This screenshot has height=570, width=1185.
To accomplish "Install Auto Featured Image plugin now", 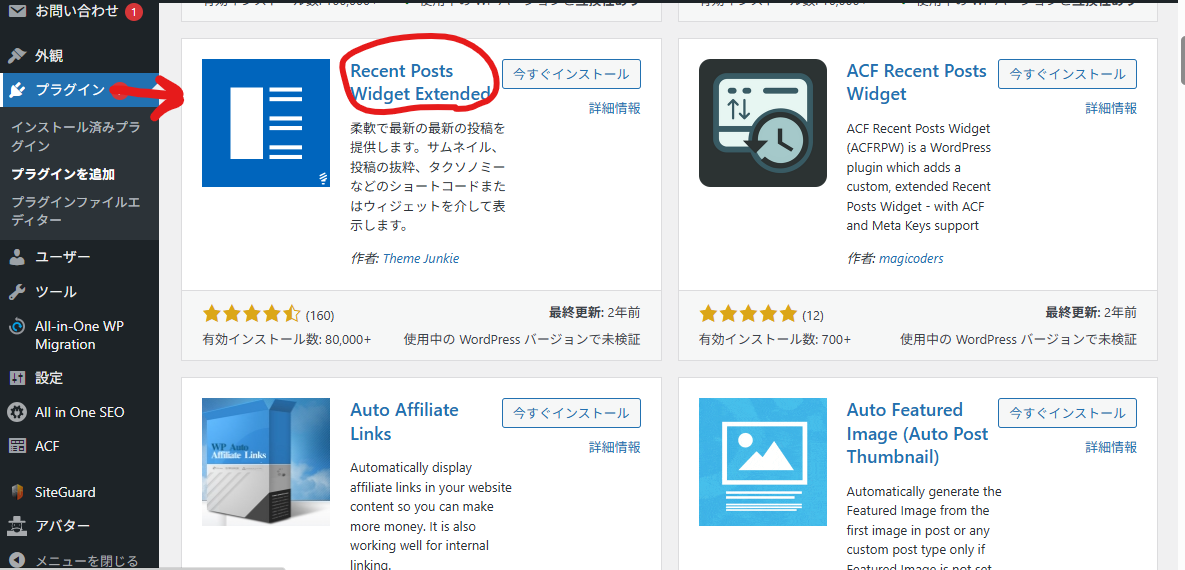I will pyautogui.click(x=1067, y=414).
